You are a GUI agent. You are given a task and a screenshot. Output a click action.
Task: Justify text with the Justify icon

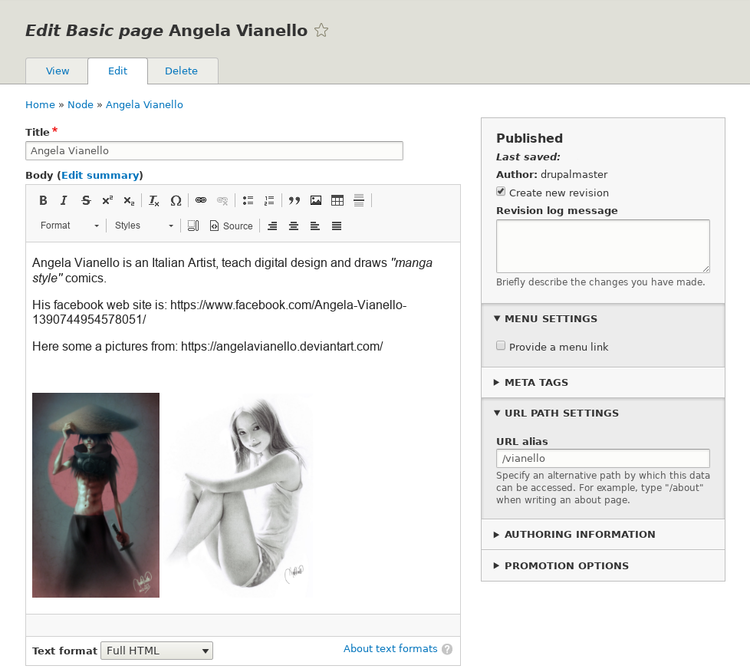pyautogui.click(x=337, y=226)
